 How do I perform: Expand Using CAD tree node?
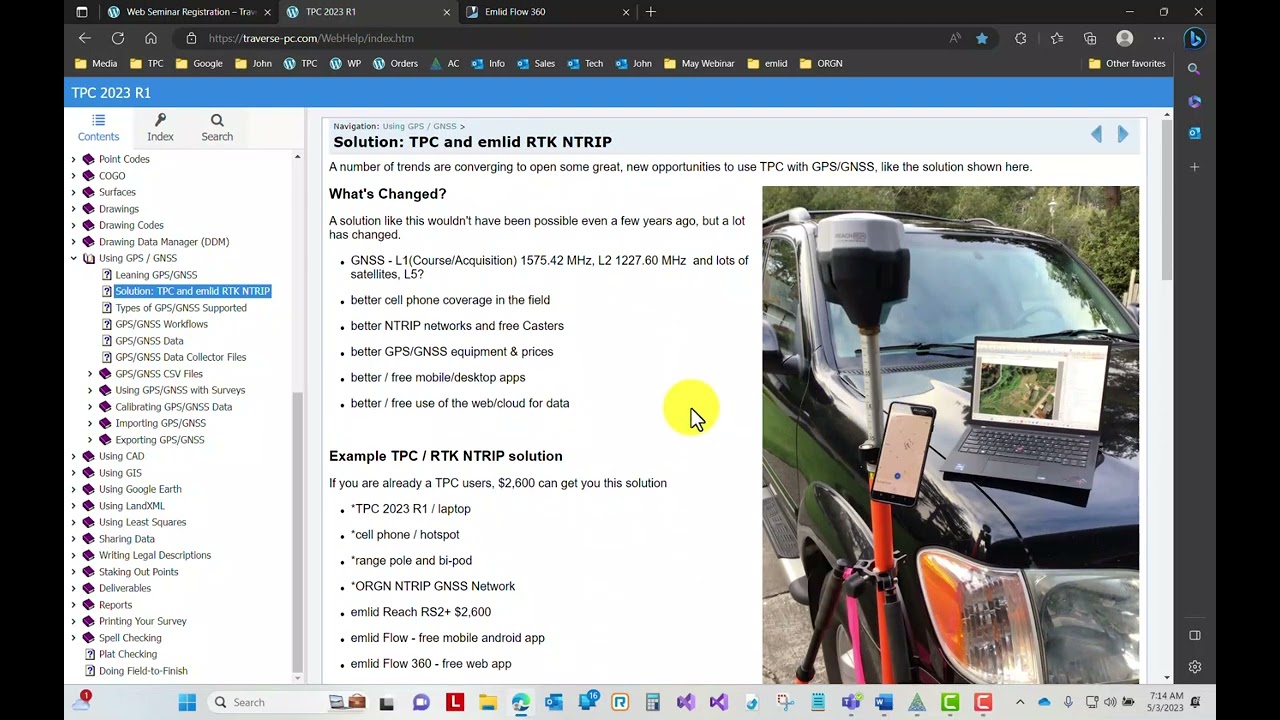tap(73, 456)
